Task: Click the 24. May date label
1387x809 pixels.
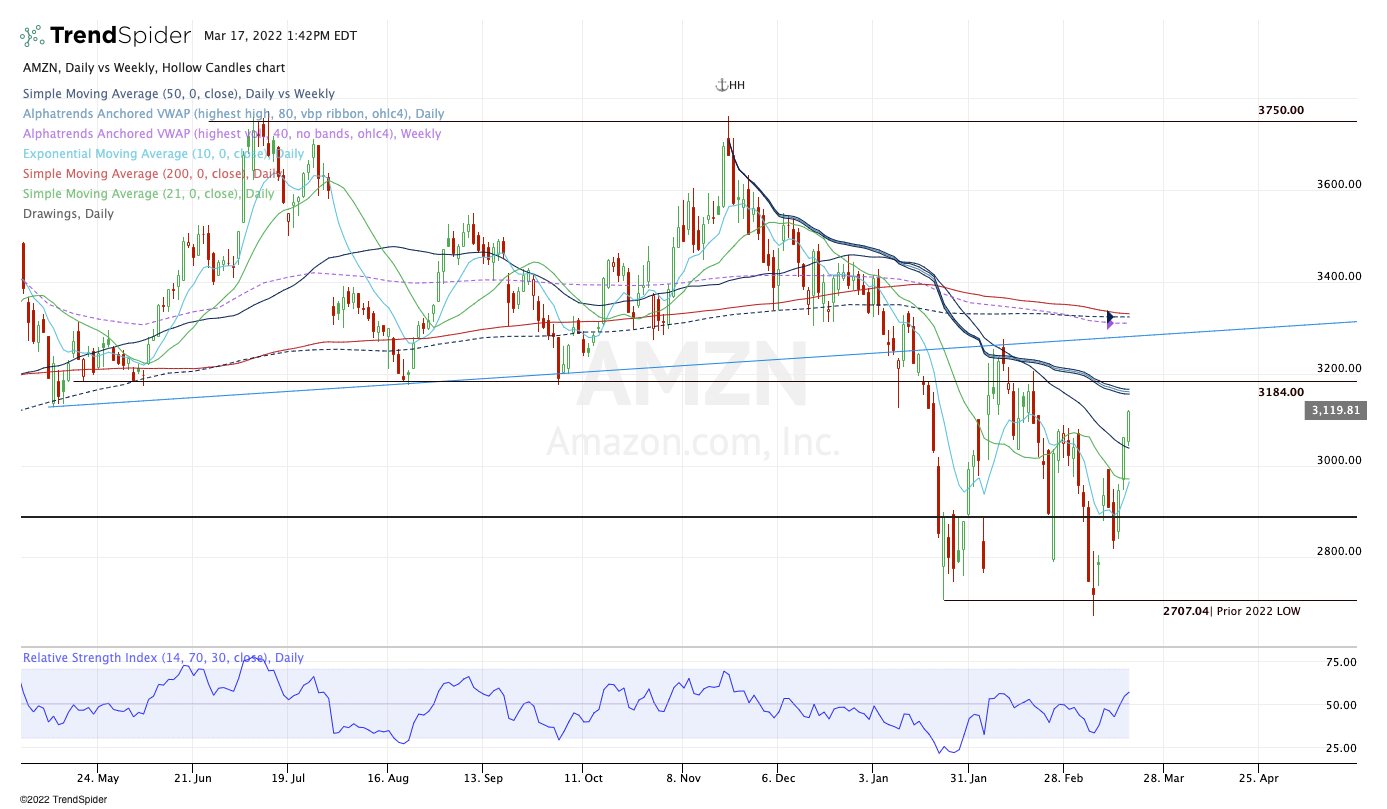Action: click(98, 777)
